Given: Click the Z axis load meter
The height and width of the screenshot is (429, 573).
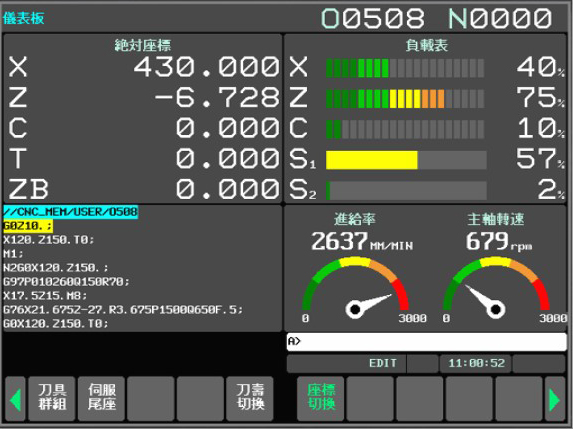Looking at the screenshot, I should click(405, 99).
